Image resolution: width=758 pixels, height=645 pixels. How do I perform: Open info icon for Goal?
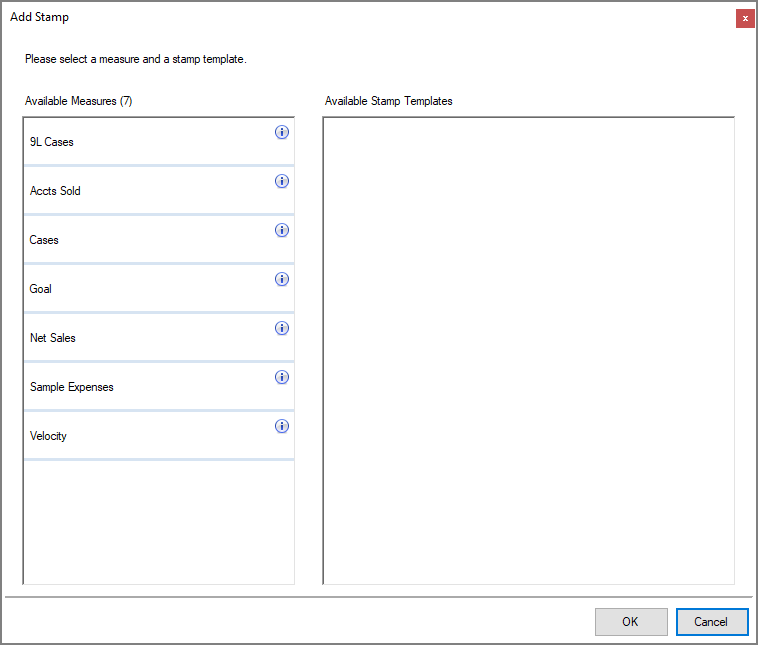(282, 279)
